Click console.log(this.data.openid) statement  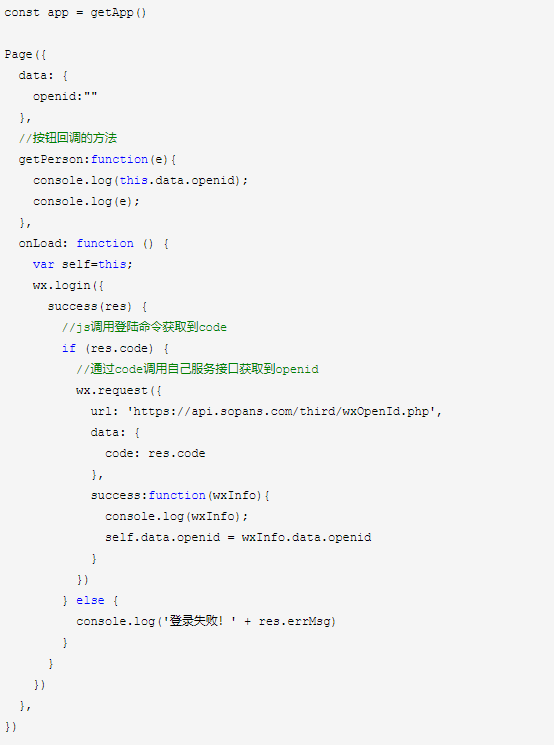click(x=141, y=181)
